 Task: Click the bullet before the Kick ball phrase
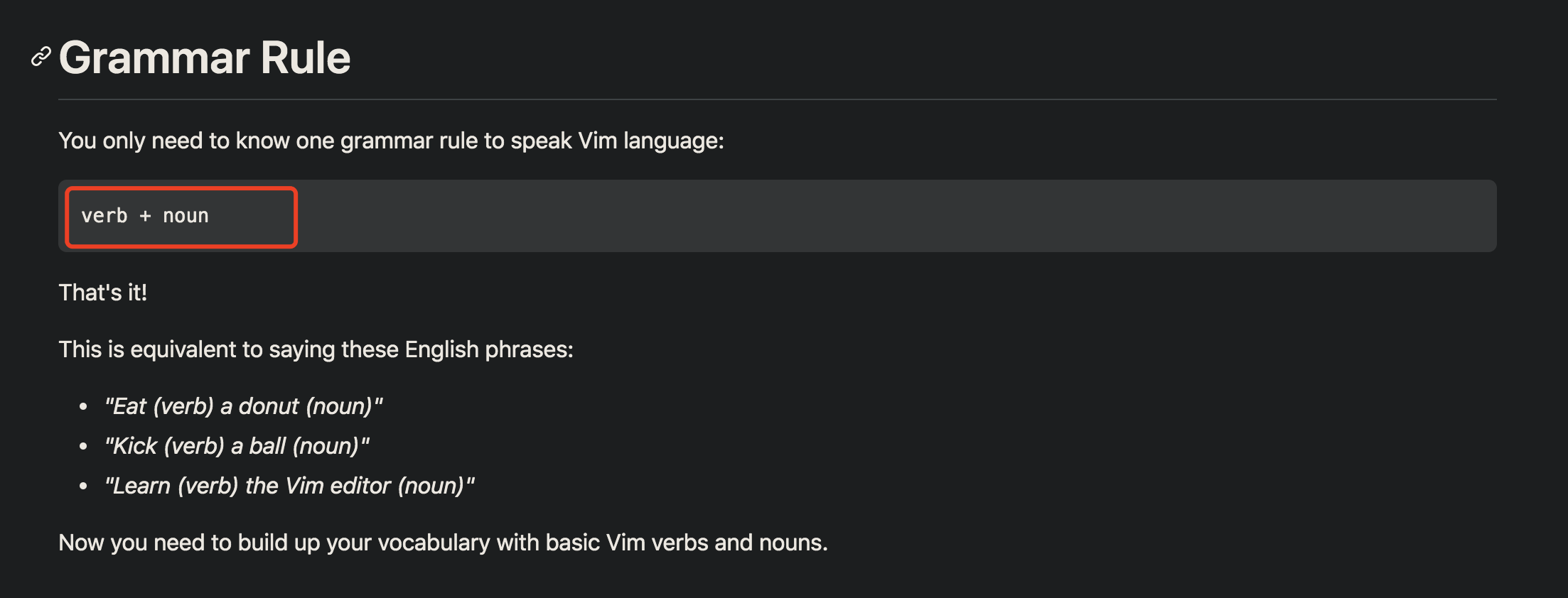(83, 447)
